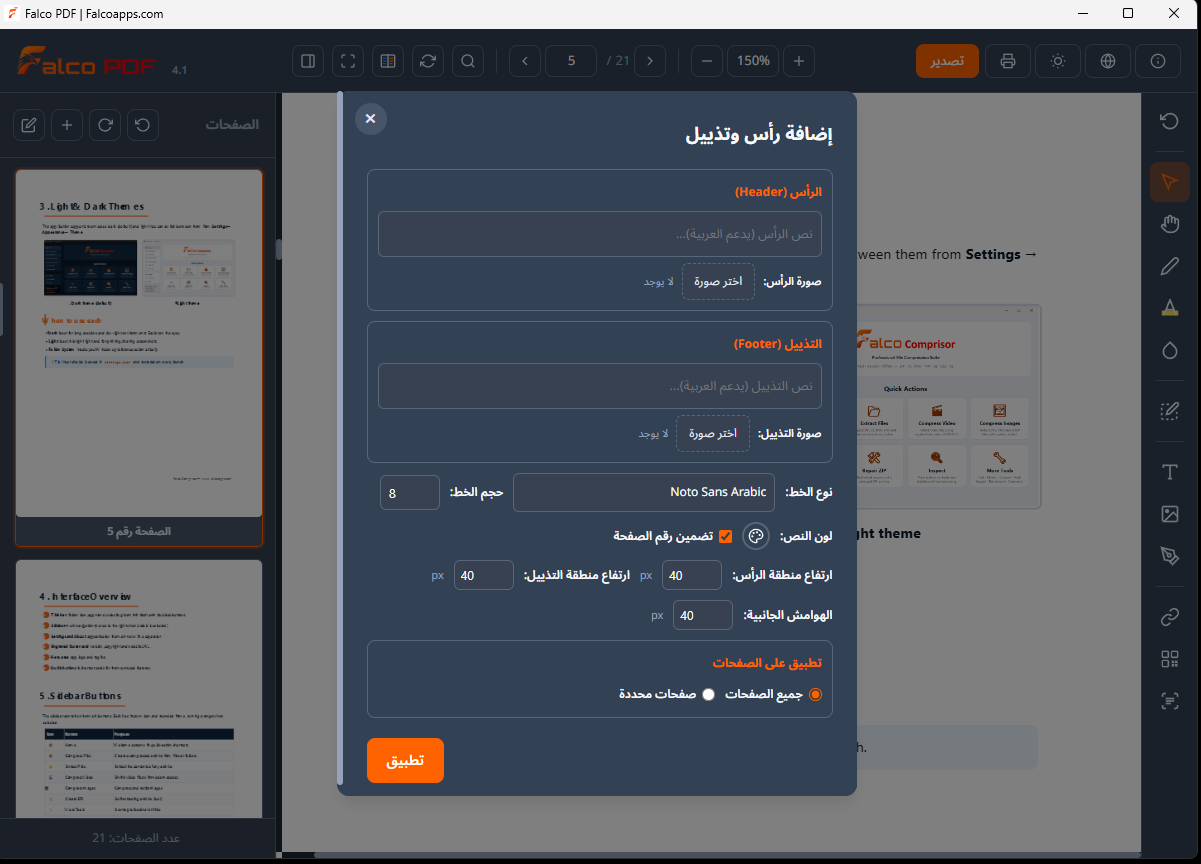Open the search magnifier tool
1201x864 pixels.
click(468, 61)
